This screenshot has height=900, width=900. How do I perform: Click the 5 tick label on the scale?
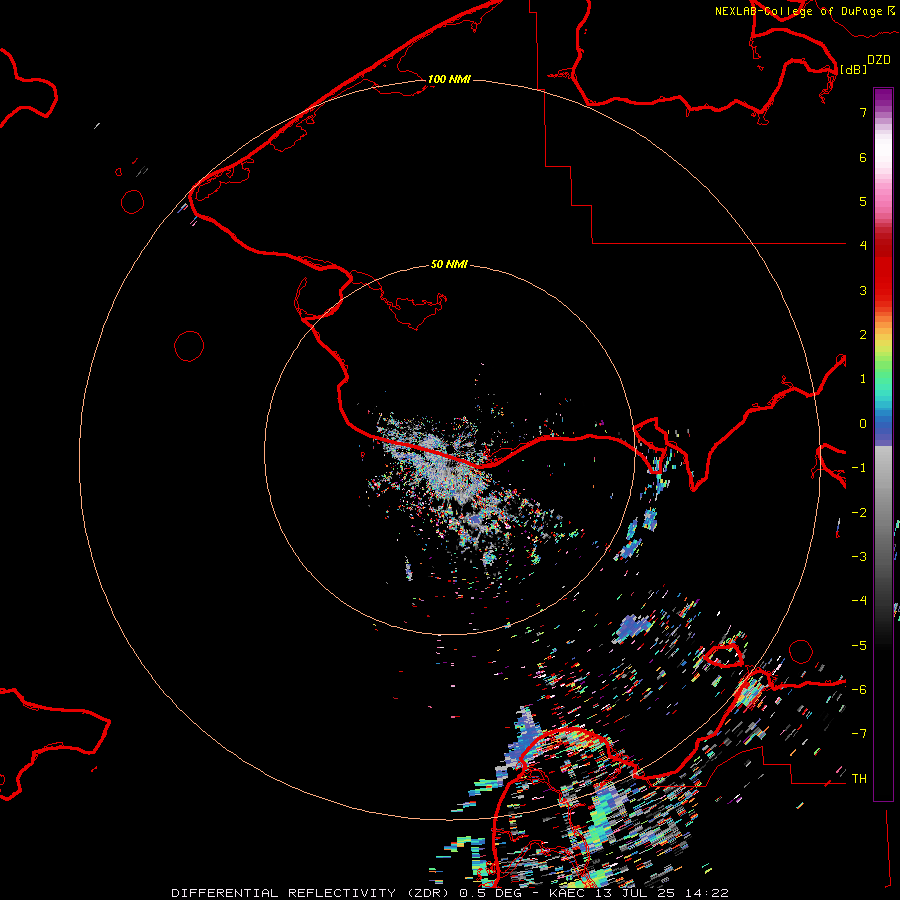coord(863,201)
